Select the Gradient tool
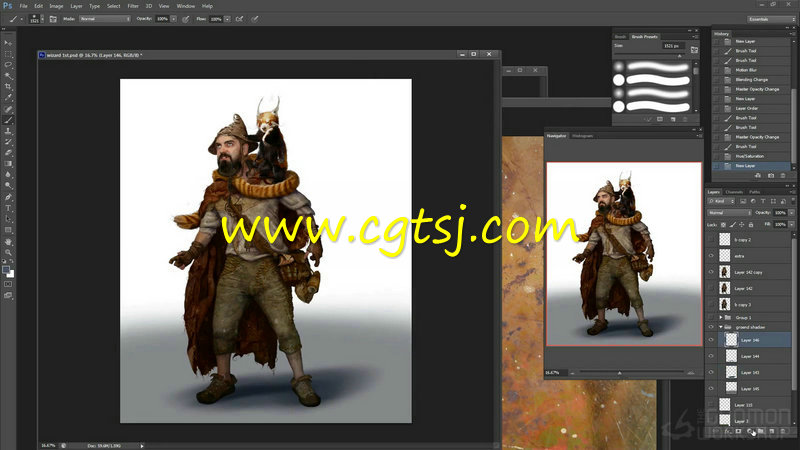Viewport: 800px width, 450px height. pyautogui.click(x=8, y=164)
